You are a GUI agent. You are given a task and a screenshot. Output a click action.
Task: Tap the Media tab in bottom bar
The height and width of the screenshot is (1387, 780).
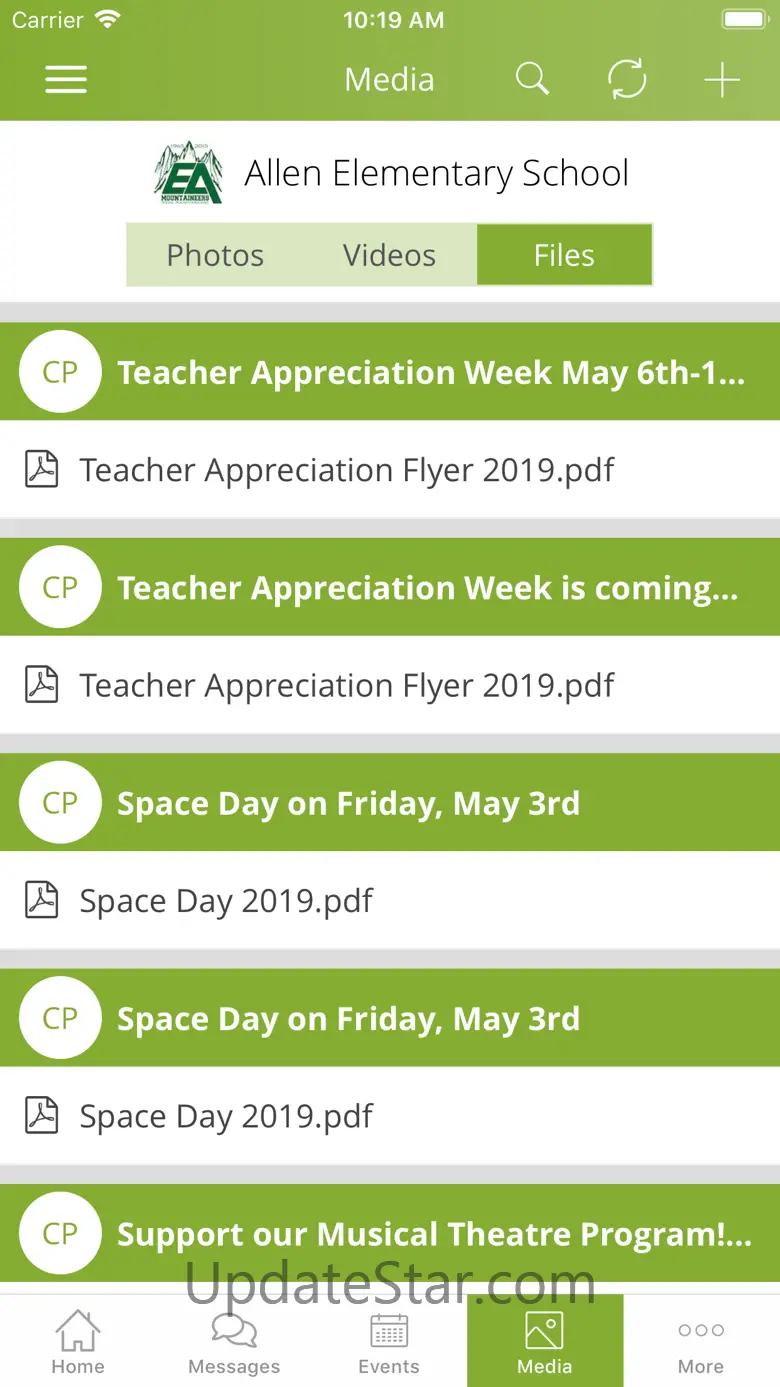coord(545,1341)
